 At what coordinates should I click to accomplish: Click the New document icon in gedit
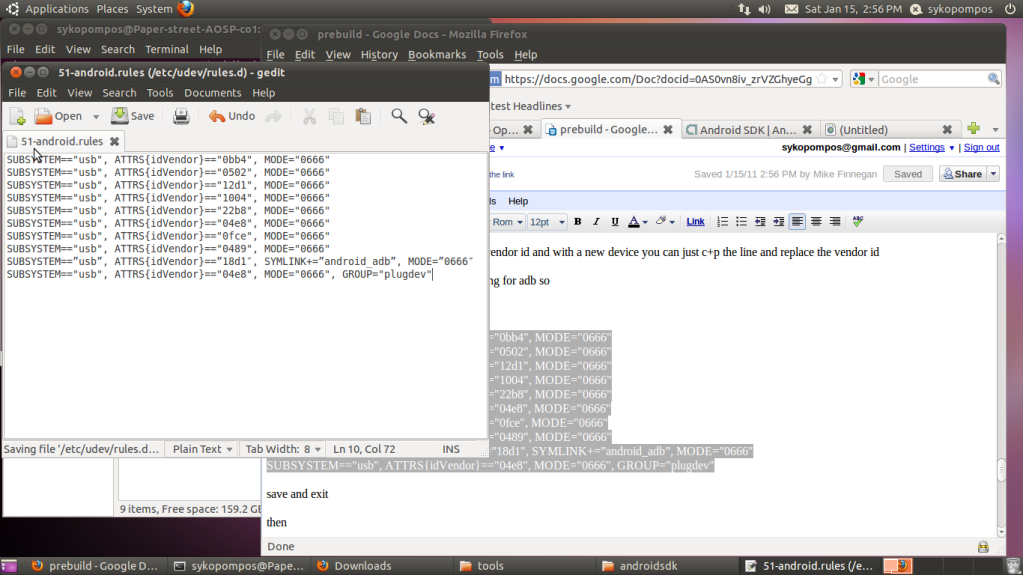click(18, 116)
